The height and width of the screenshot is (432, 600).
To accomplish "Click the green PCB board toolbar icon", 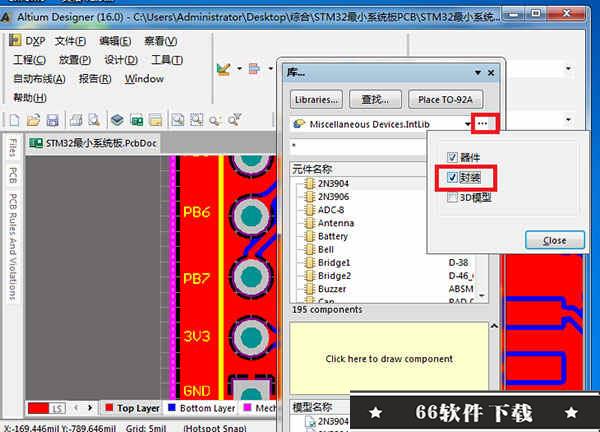I will pyautogui.click(x=137, y=121).
